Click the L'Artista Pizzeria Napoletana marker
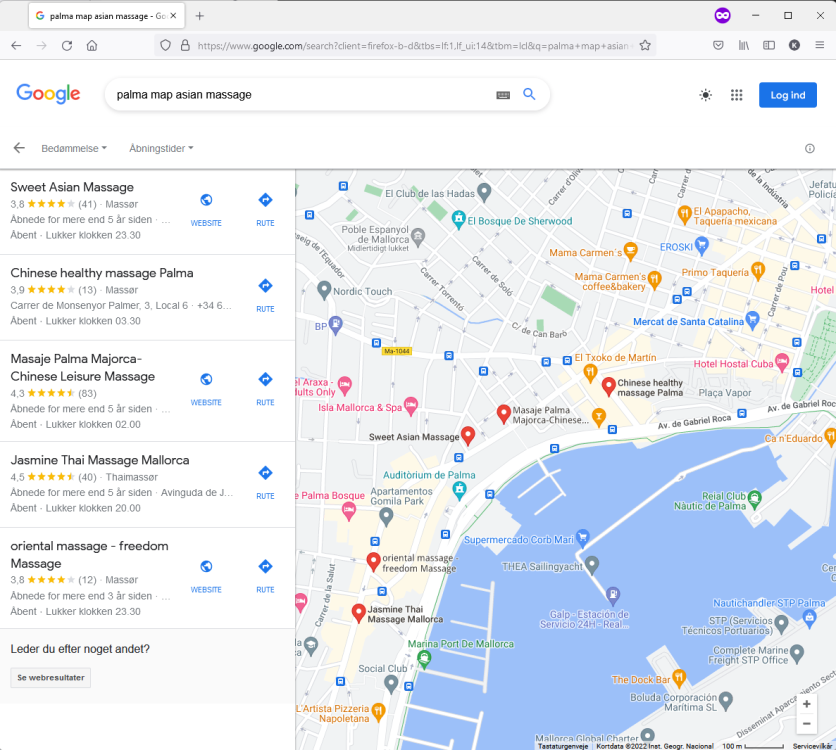This screenshot has height=750, width=836. click(378, 711)
